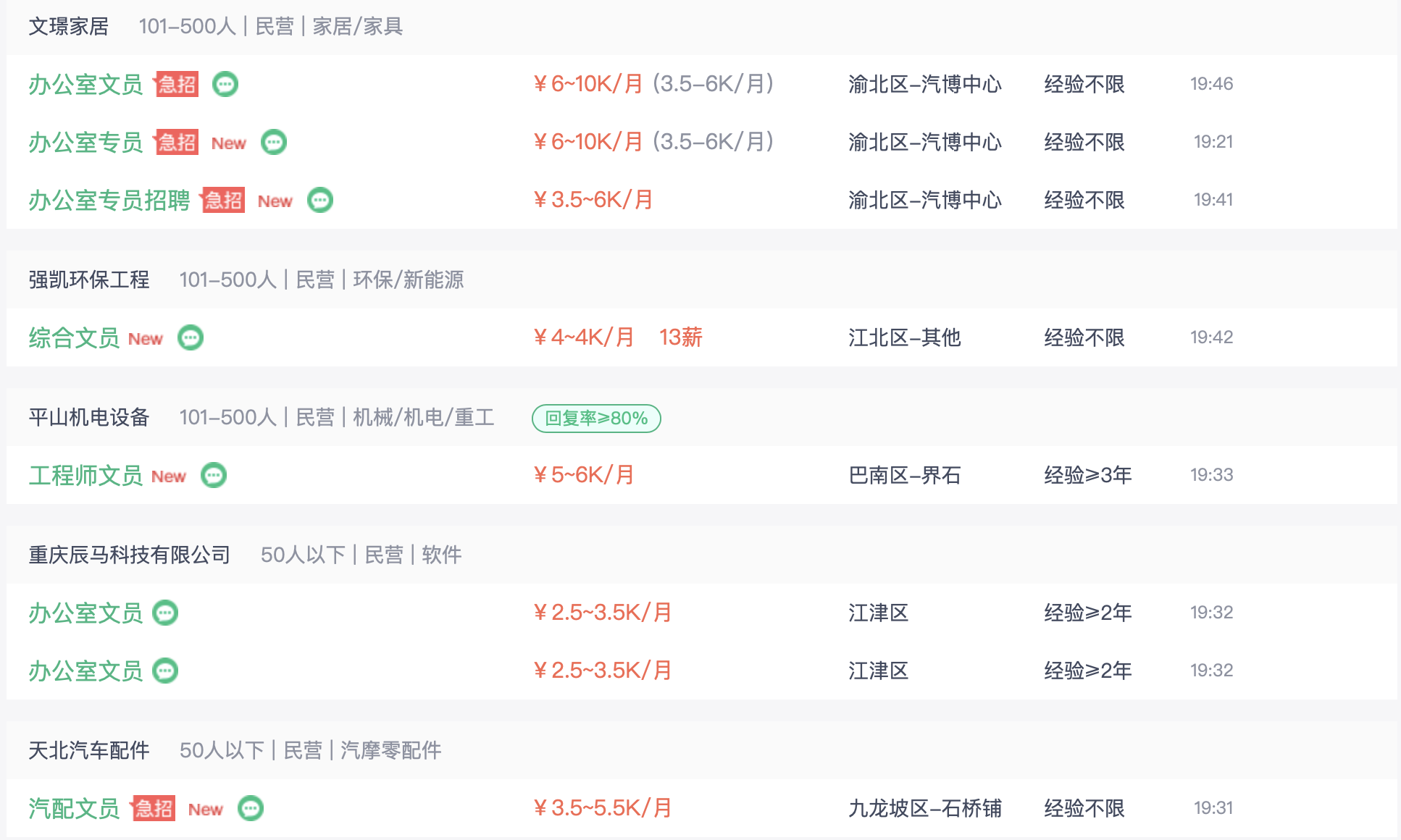
Task: View the 工程师文员 job details
Action: [x=85, y=475]
